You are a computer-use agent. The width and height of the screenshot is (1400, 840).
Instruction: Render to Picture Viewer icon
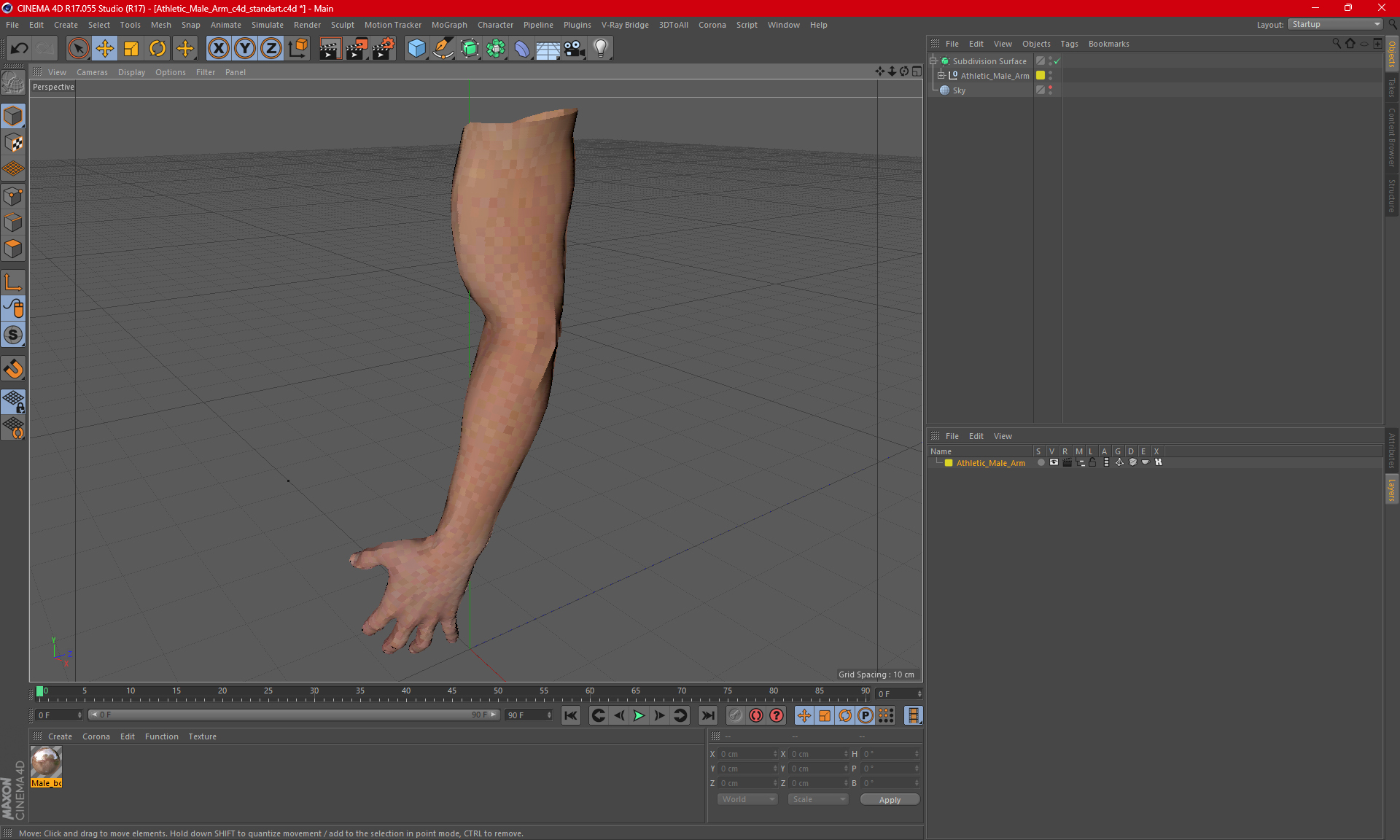(357, 49)
